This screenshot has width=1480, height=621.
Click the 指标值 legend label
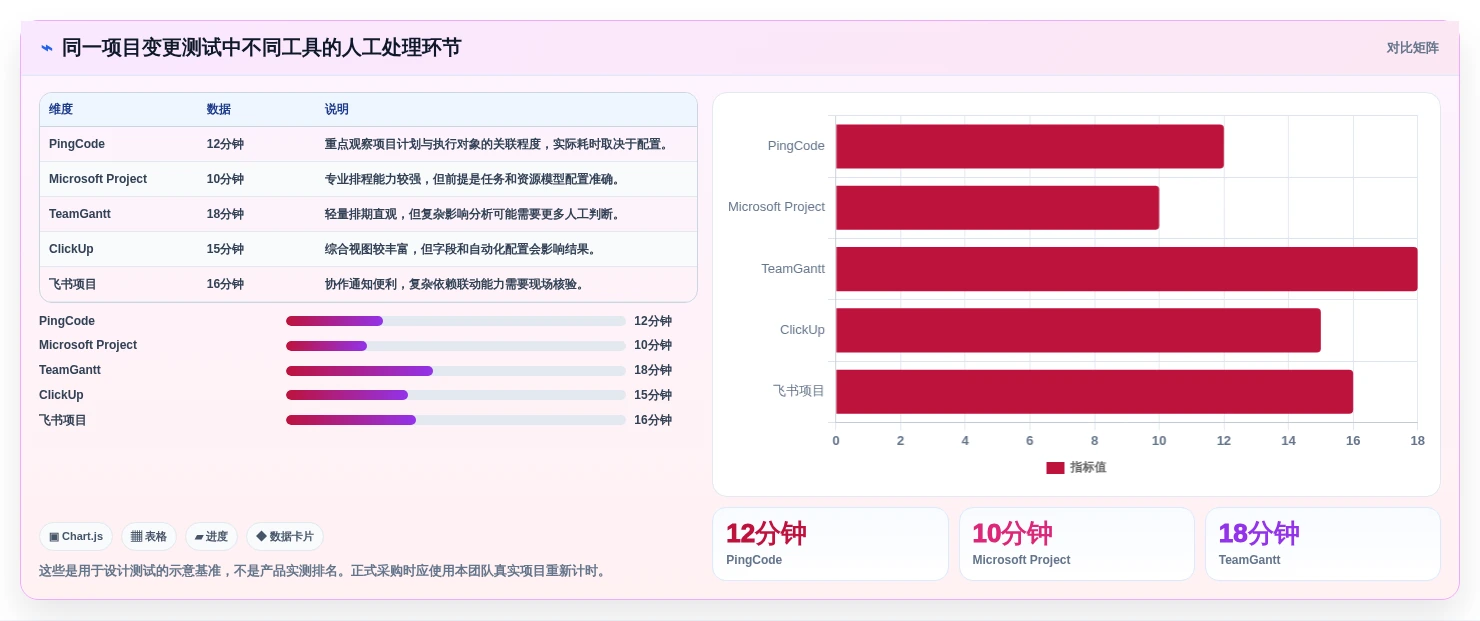tap(1088, 468)
